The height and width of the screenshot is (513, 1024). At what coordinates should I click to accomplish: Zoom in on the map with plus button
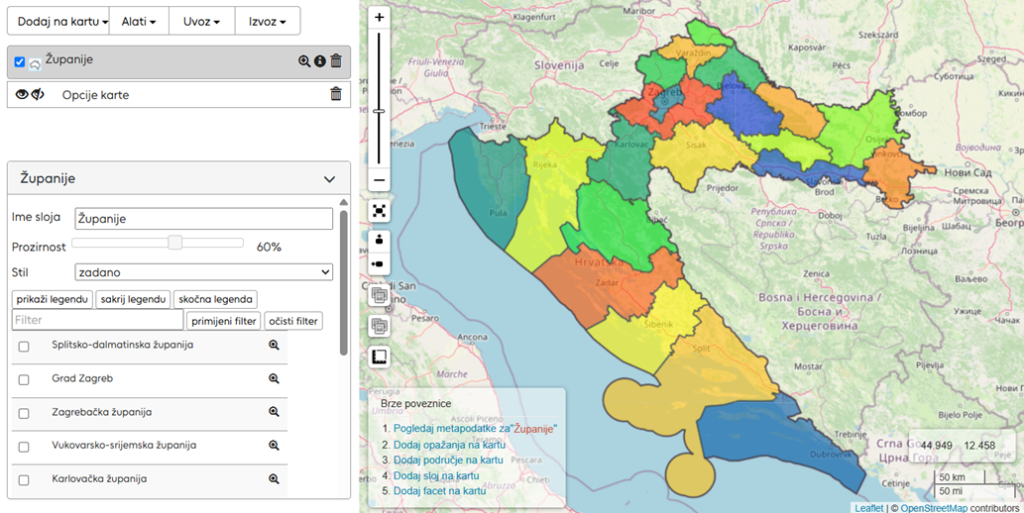click(379, 18)
